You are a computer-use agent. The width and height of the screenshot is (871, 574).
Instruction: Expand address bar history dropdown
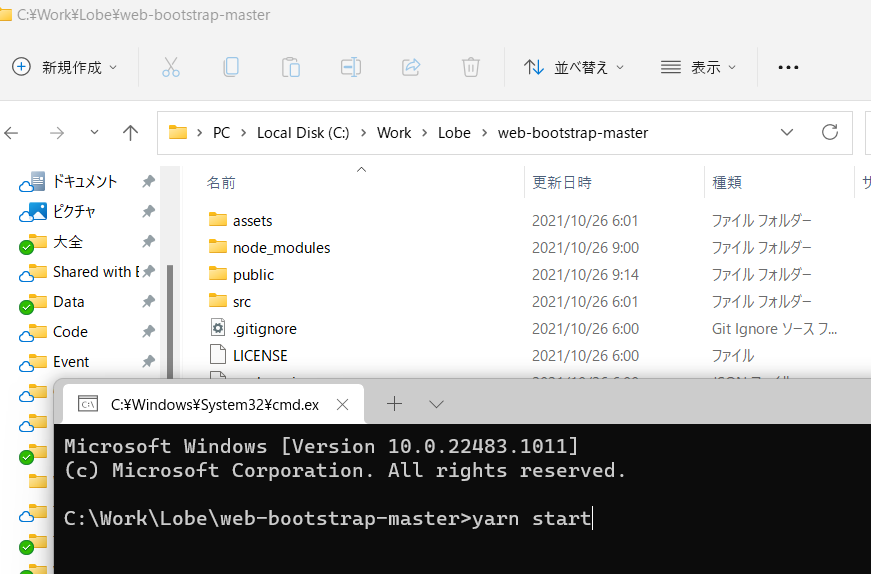click(x=787, y=132)
